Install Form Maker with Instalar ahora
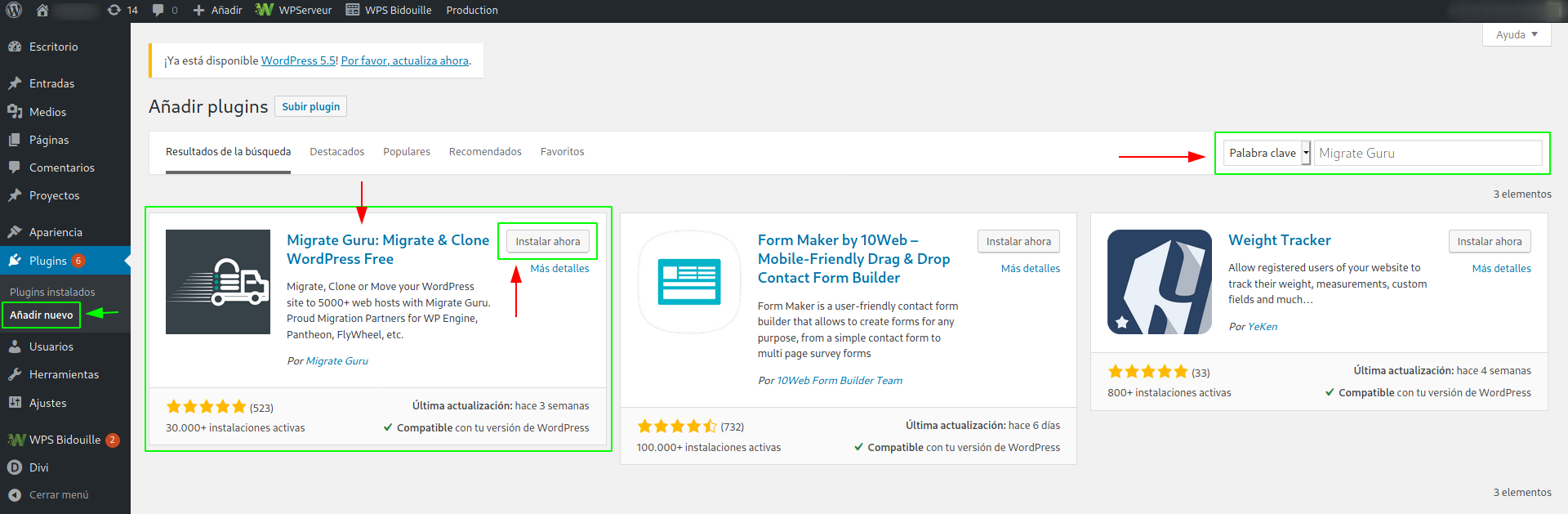Image resolution: width=1568 pixels, height=514 pixels. coord(1018,241)
